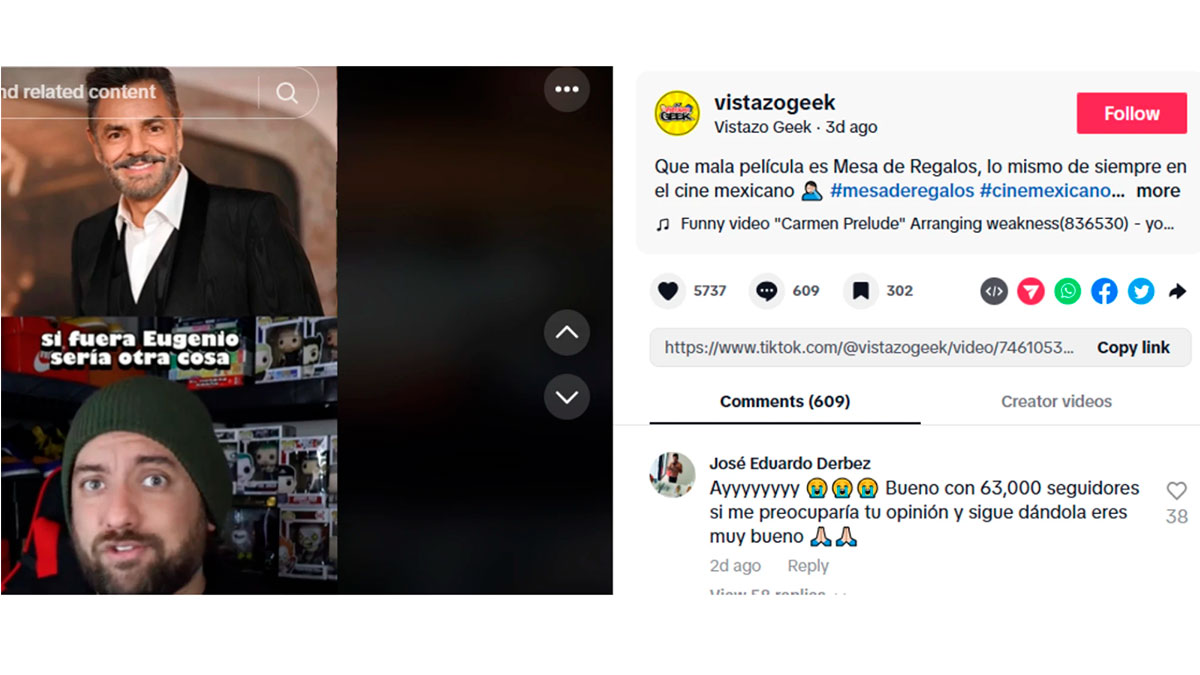Go to next video with down chevron
1200x675 pixels.
point(567,397)
